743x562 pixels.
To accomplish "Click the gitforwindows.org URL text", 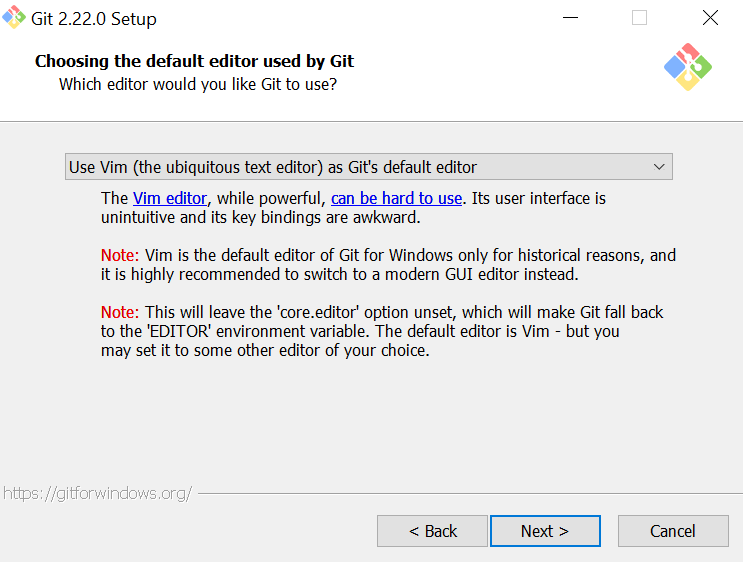I will pos(97,493).
